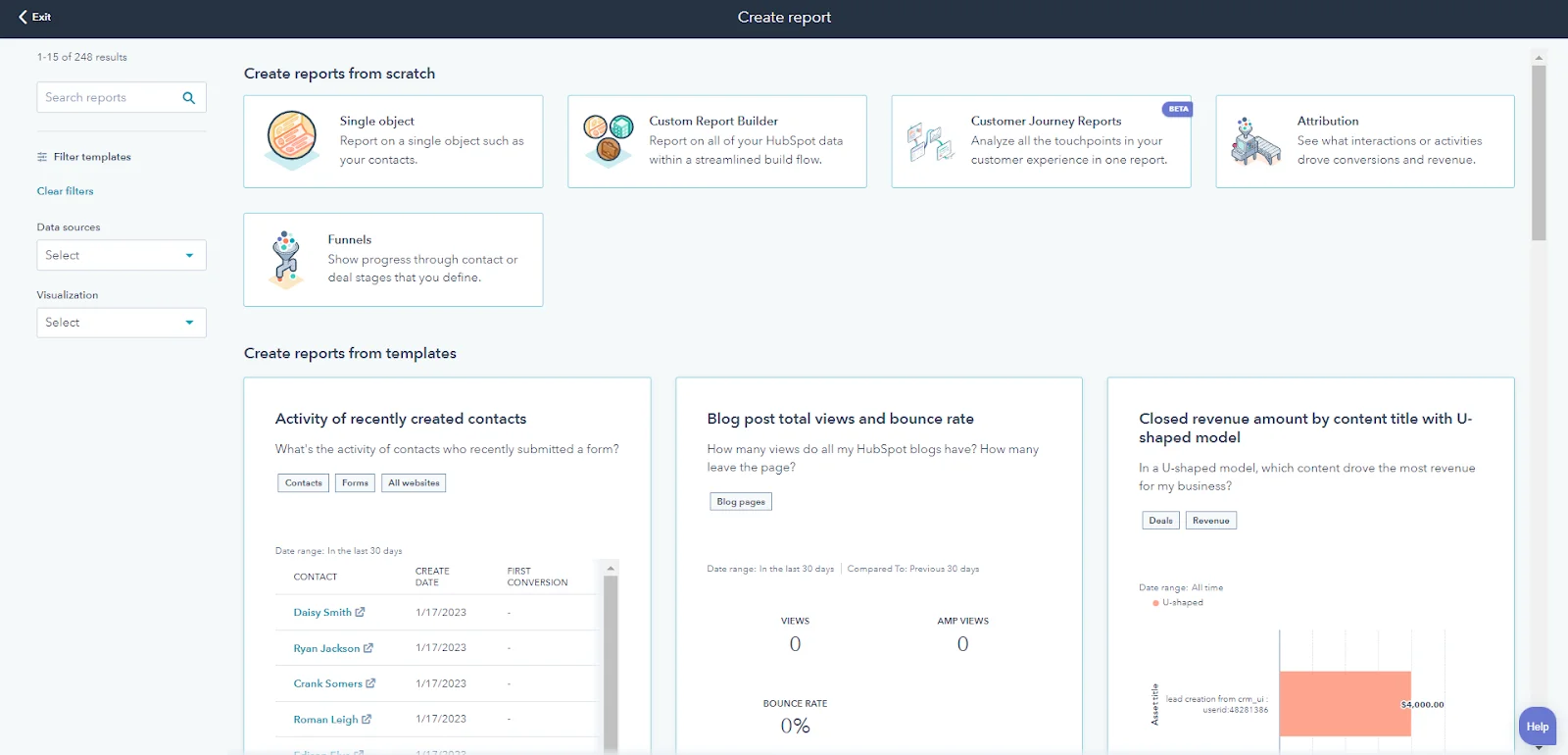Click the $4,000.00 bar value label
1568x755 pixels.
(x=1422, y=705)
